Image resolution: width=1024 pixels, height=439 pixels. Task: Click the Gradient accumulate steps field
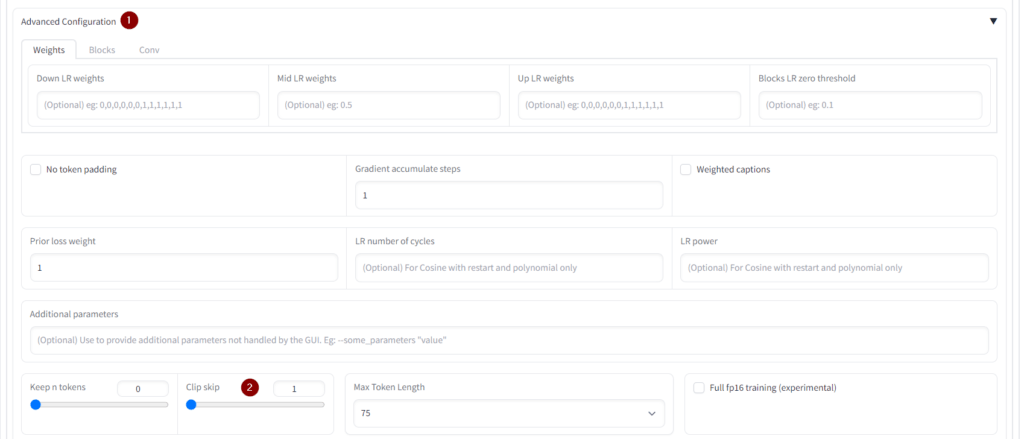[509, 195]
